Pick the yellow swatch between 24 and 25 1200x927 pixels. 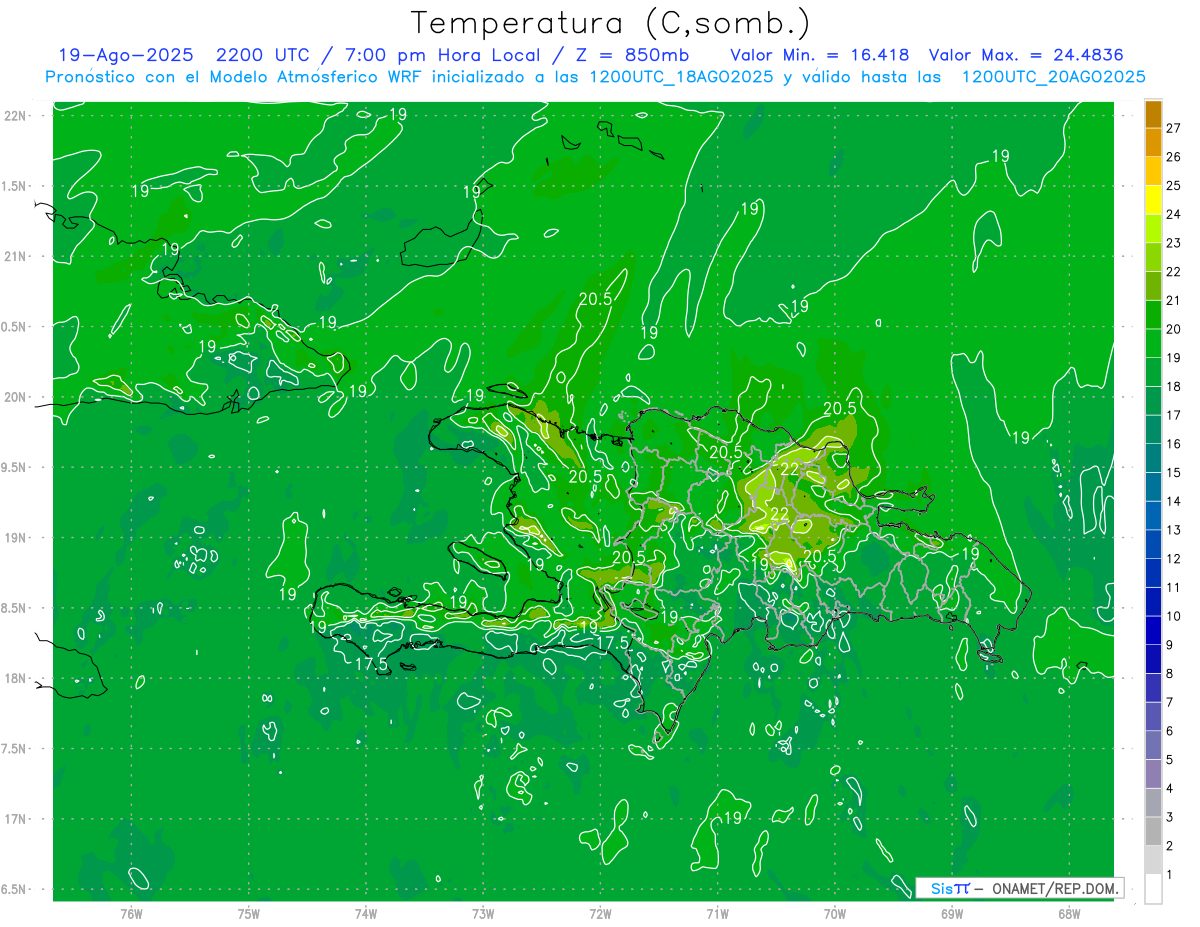click(x=1153, y=200)
